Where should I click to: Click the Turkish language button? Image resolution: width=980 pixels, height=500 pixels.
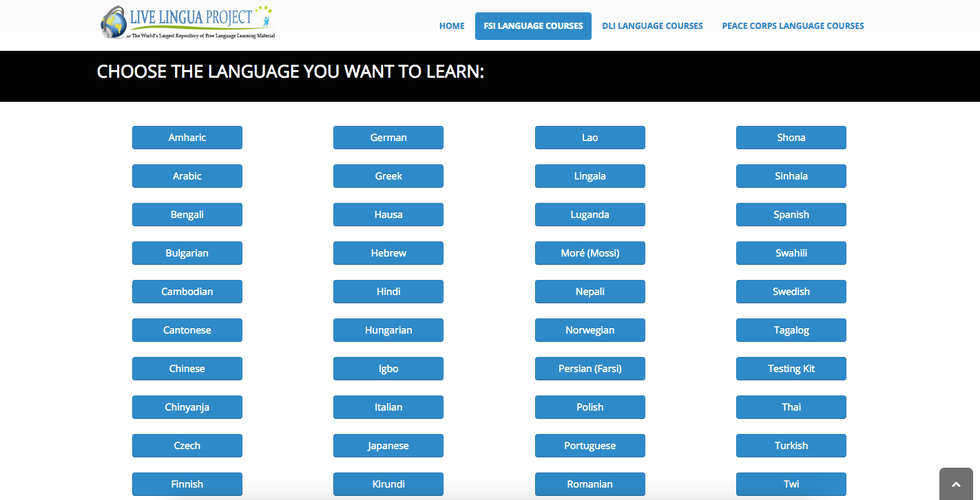pos(791,446)
